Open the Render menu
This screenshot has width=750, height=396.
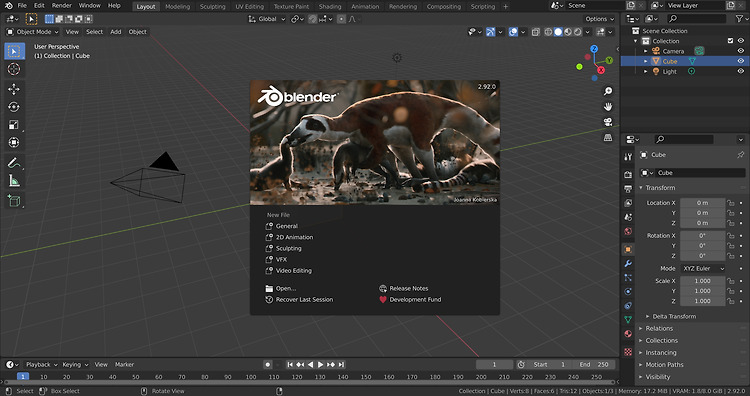(61, 6)
